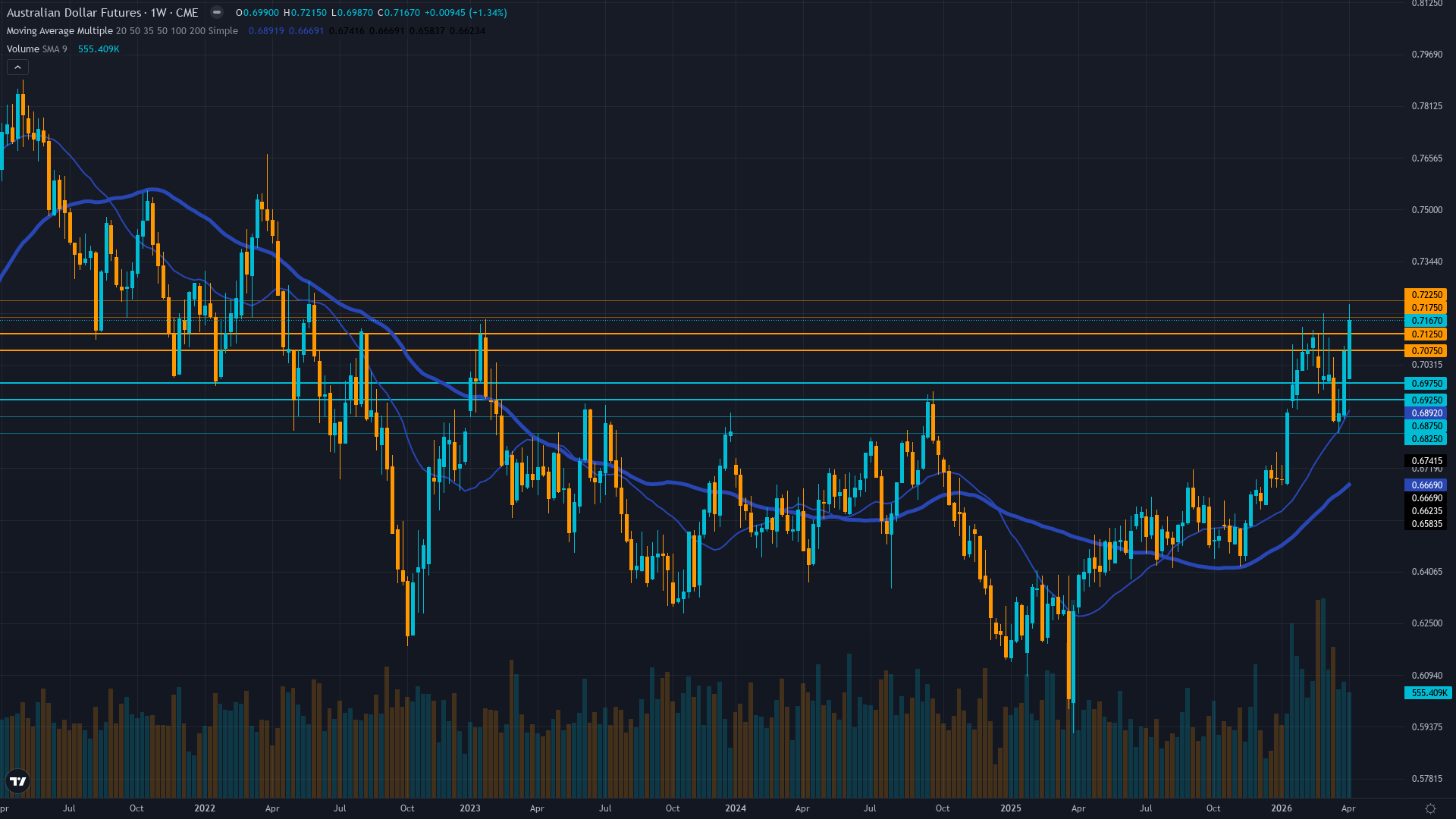1456x819 pixels.
Task: Select the 0.66235 black price label
Action: [1426, 511]
